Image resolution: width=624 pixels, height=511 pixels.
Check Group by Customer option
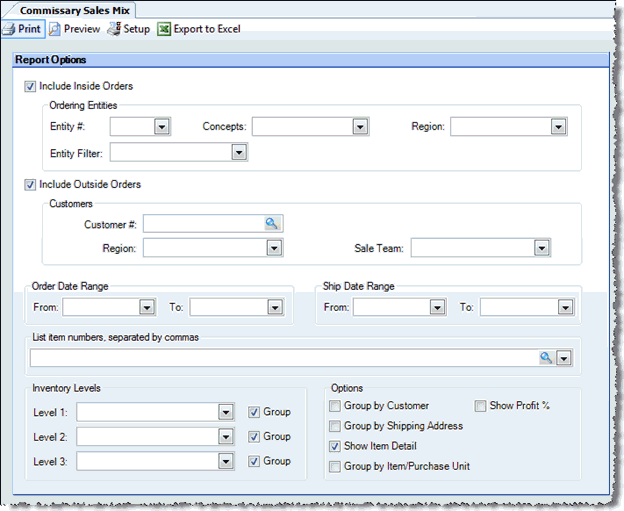(335, 406)
